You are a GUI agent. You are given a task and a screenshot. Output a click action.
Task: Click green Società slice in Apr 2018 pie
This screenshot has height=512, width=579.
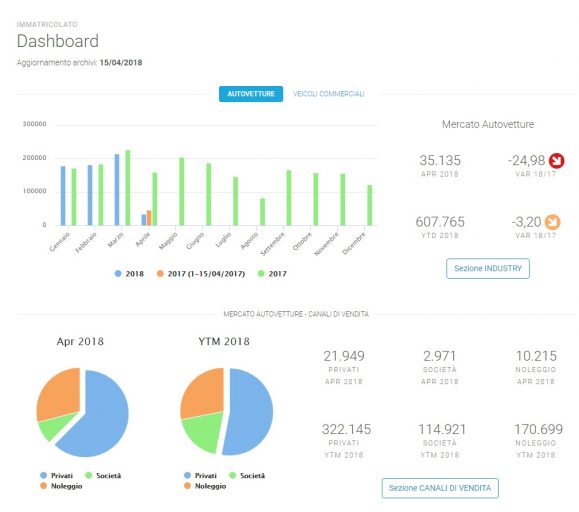pyautogui.click(x=55, y=426)
